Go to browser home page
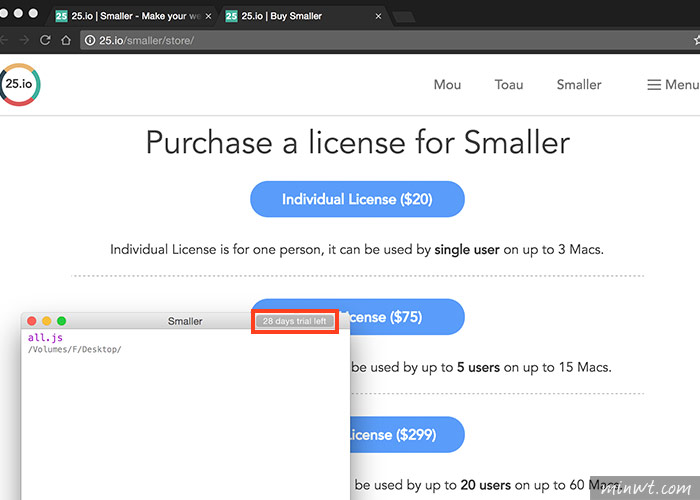This screenshot has width=700, height=500. tap(66, 40)
